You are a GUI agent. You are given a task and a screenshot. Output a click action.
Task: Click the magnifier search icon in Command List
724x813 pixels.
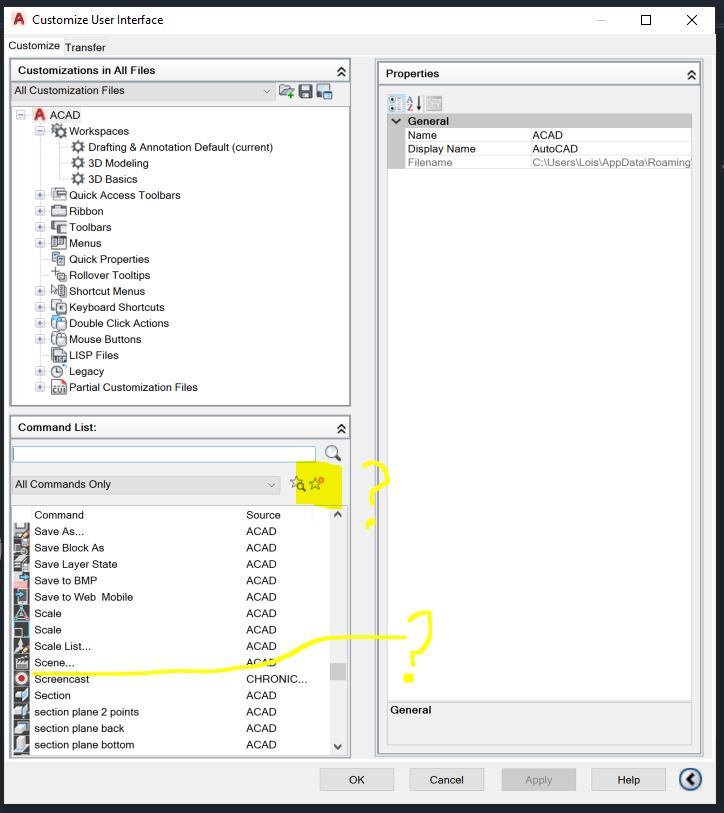coord(332,453)
